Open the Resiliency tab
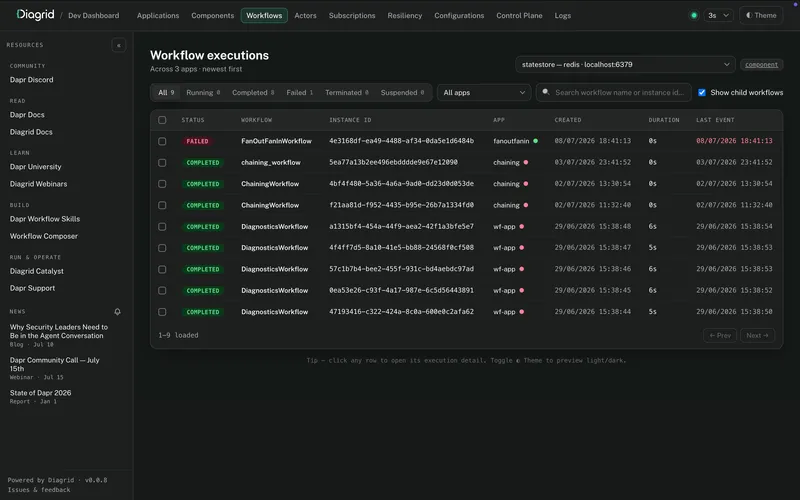 pyautogui.click(x=405, y=15)
